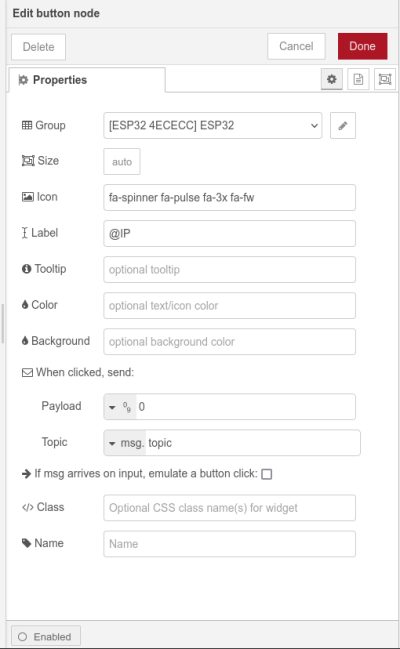Click the optional text/icon color field
This screenshot has width=400, height=649.
[229, 305]
